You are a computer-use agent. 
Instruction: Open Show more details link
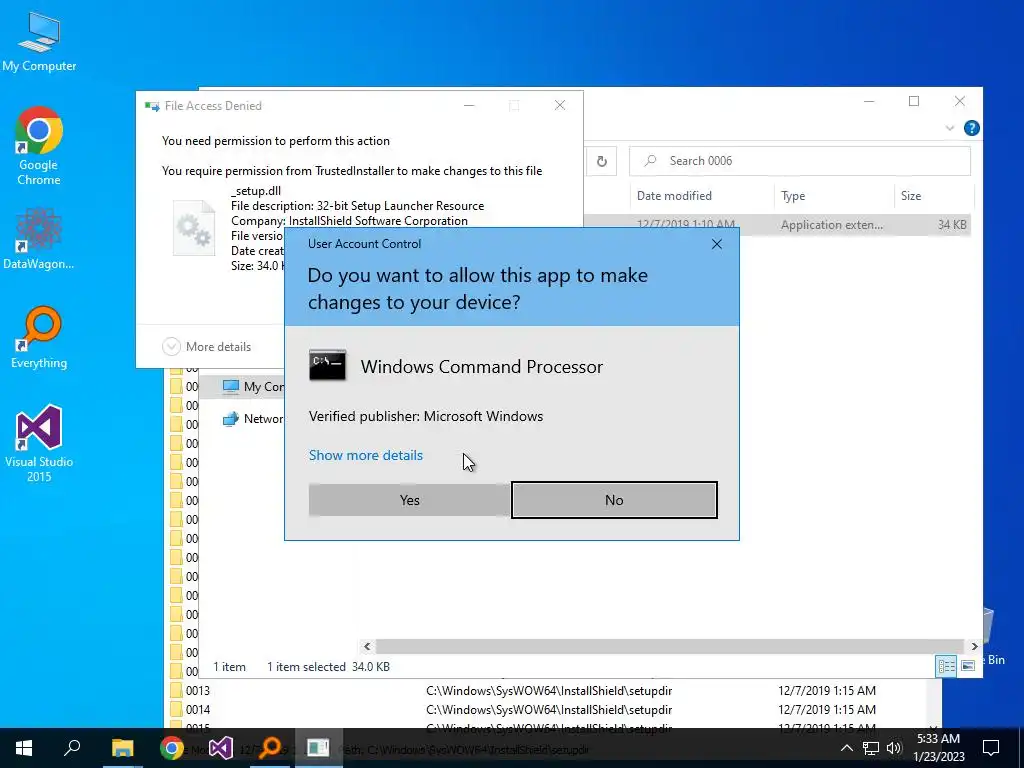point(366,455)
